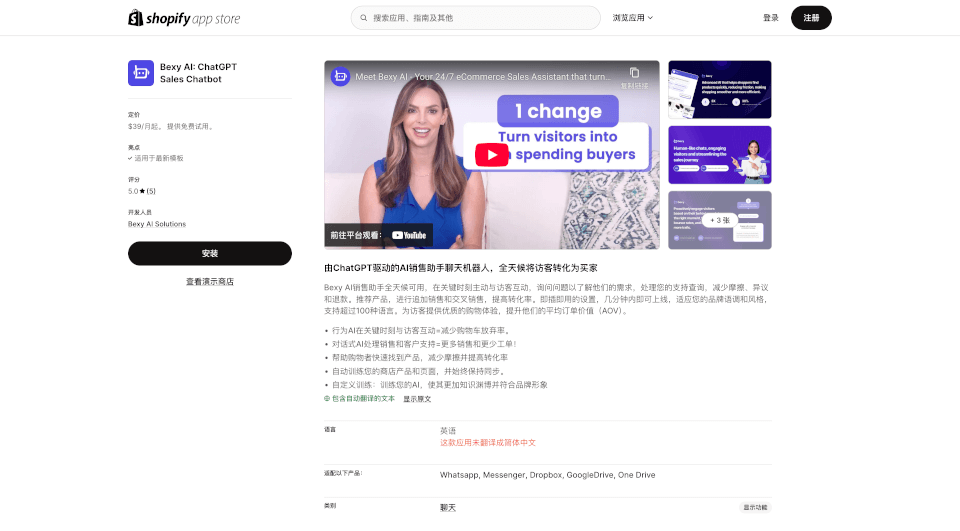Open the first screenshot thumbnail

(x=720, y=89)
